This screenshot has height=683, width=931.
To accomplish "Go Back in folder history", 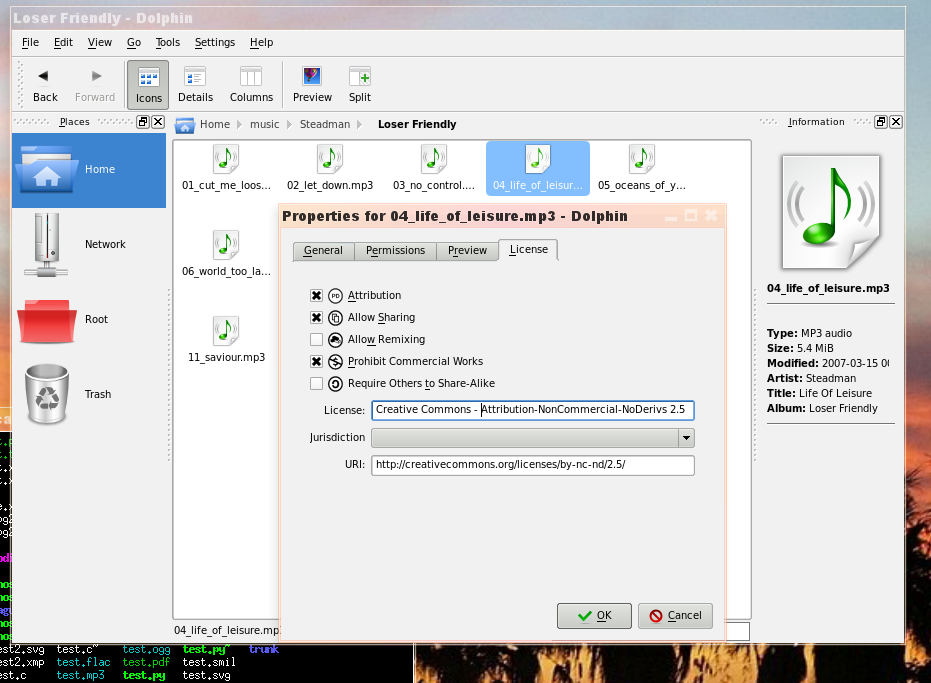I will [45, 85].
